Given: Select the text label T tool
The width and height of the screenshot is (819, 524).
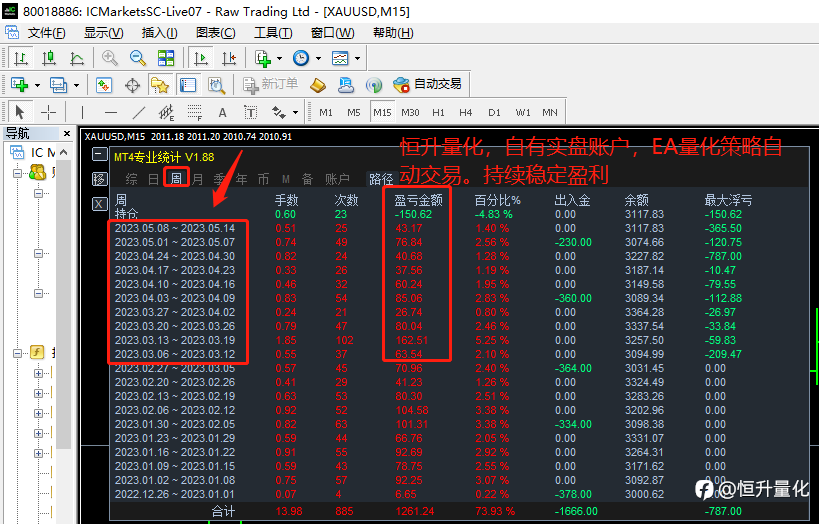Looking at the screenshot, I should (x=251, y=112).
